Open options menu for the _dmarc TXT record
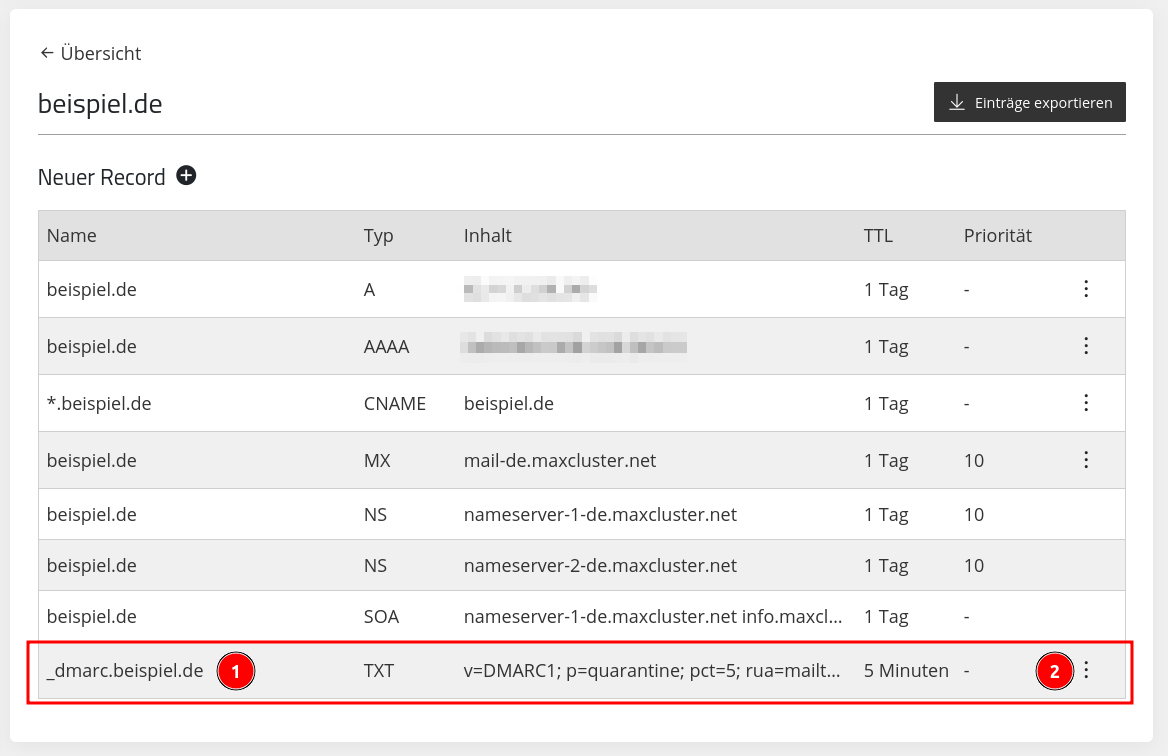1168x756 pixels. tap(1086, 670)
